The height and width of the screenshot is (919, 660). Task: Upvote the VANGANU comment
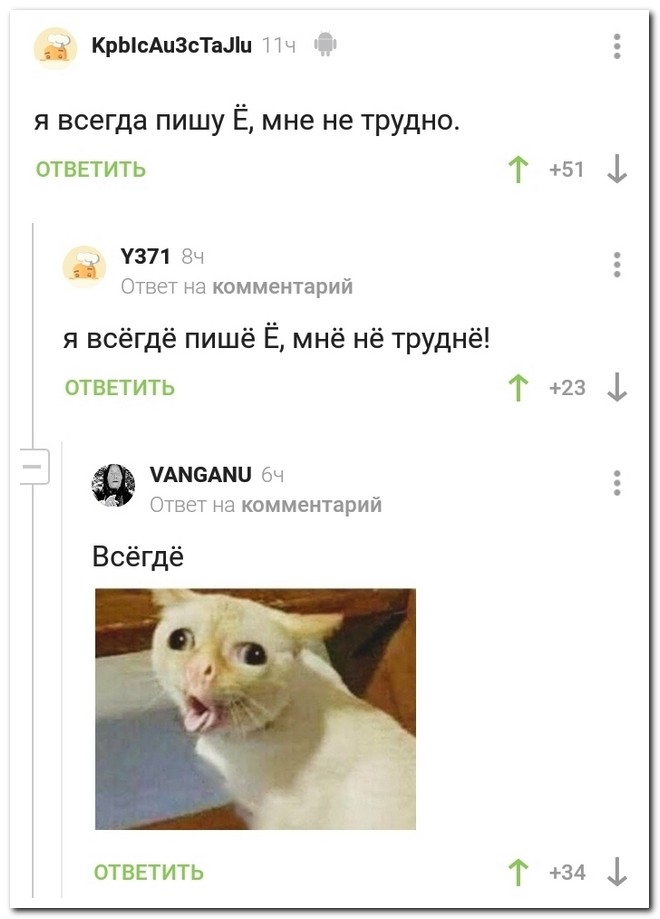click(x=518, y=872)
